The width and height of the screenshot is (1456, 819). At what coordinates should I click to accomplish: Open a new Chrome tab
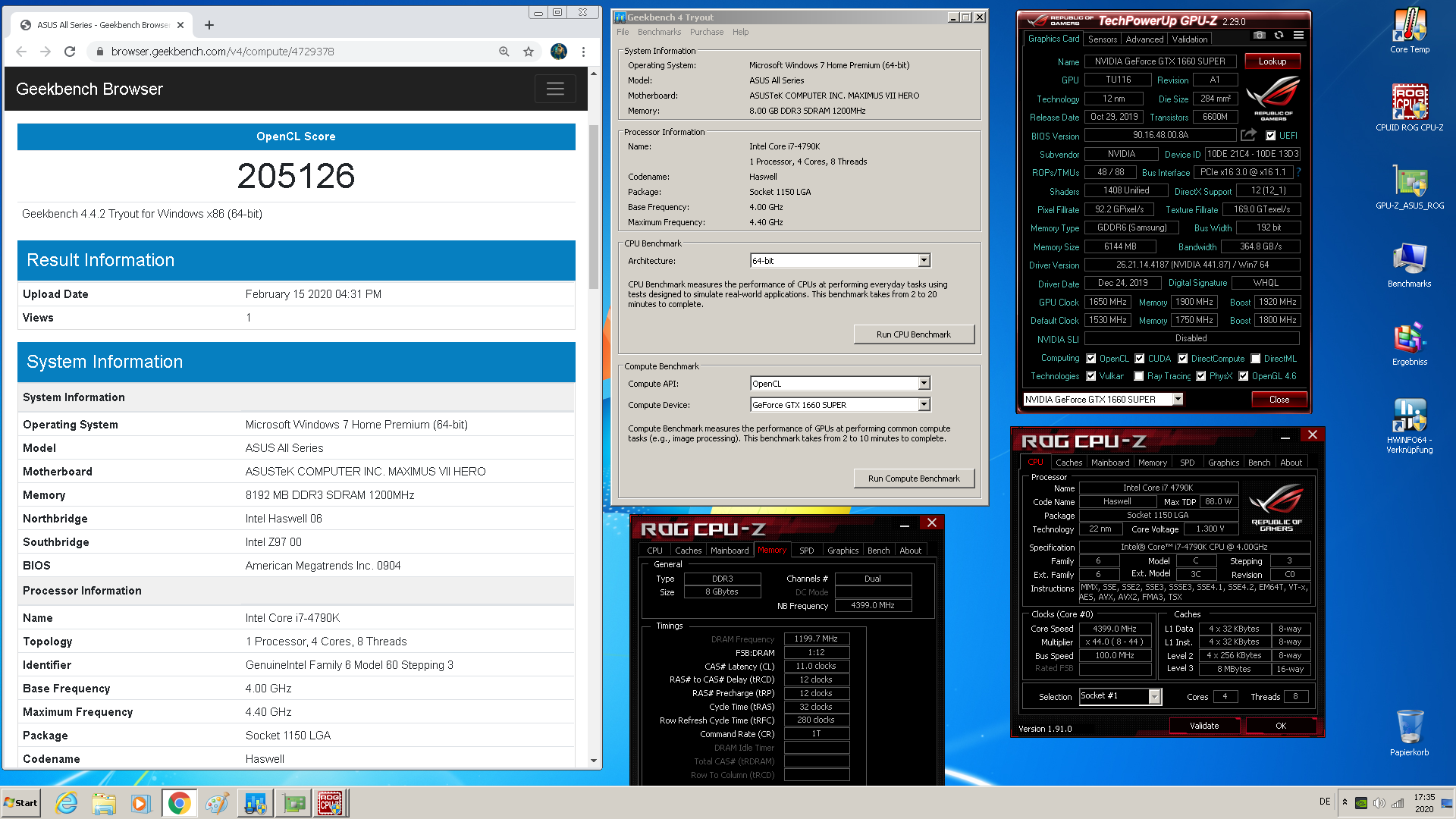209,25
